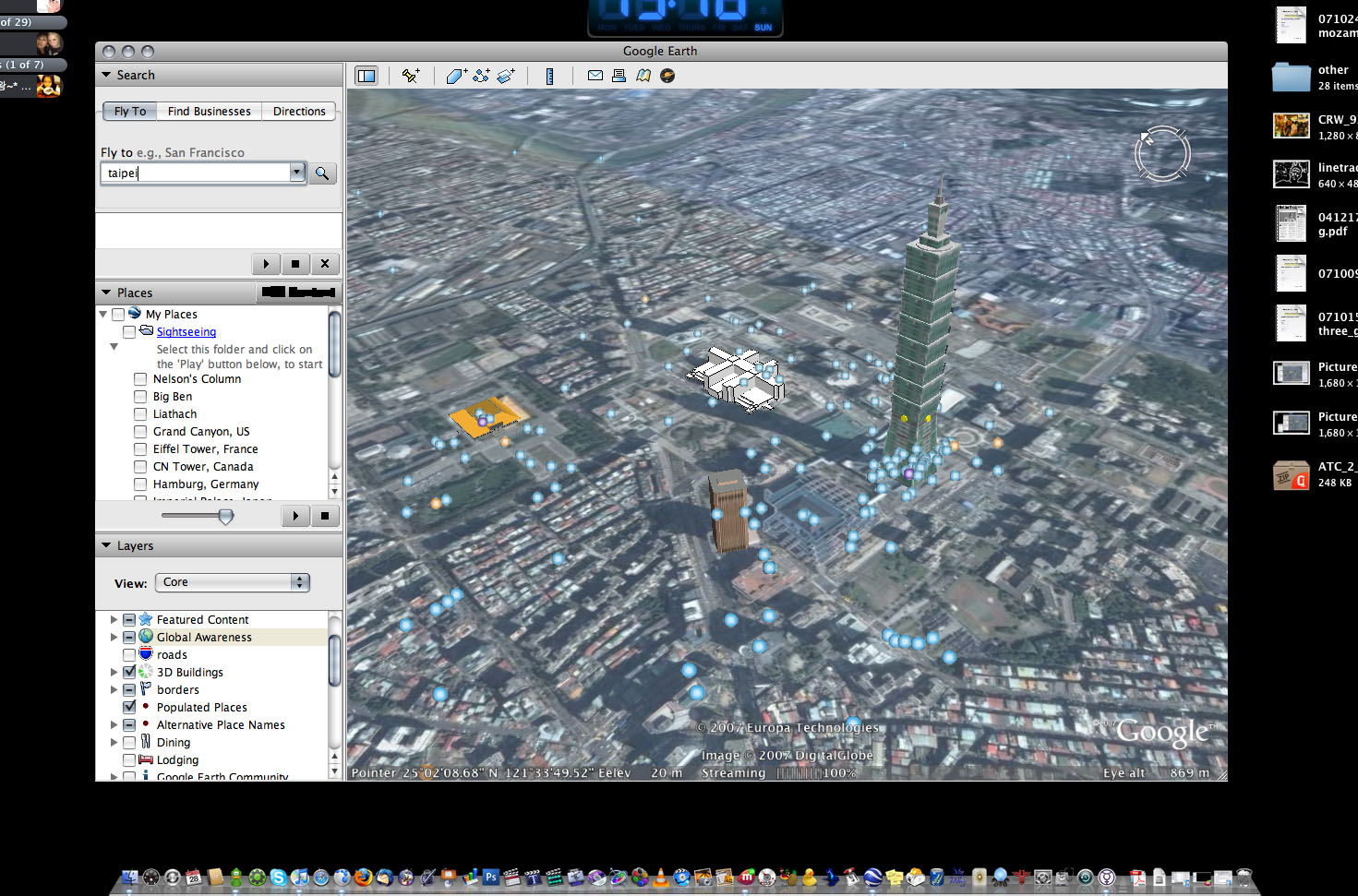
Task: Stop the Places tour
Action: (325, 516)
